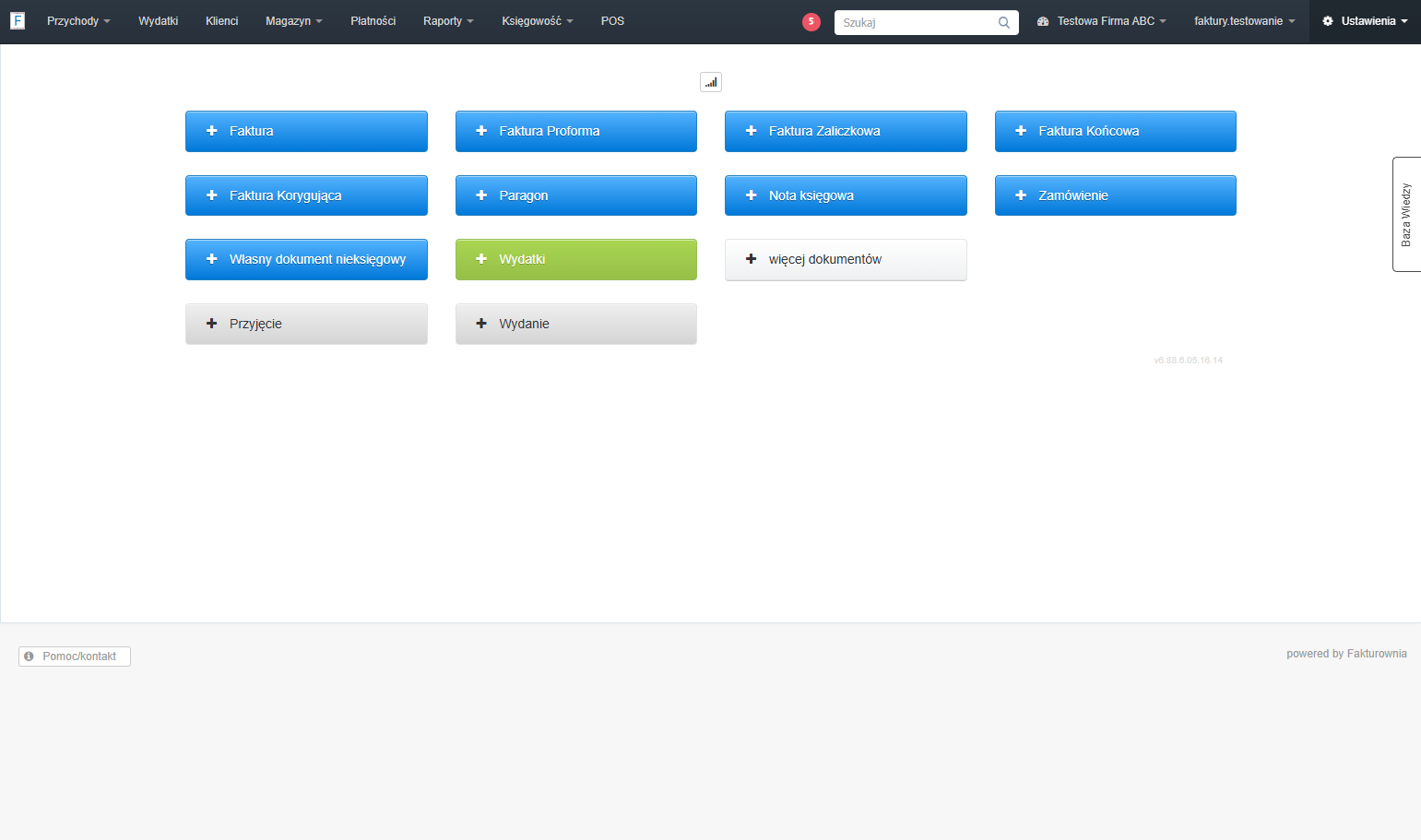The width and height of the screenshot is (1421, 840).
Task: Open the Testowa Firma ABC company dropdown
Action: tap(1102, 21)
